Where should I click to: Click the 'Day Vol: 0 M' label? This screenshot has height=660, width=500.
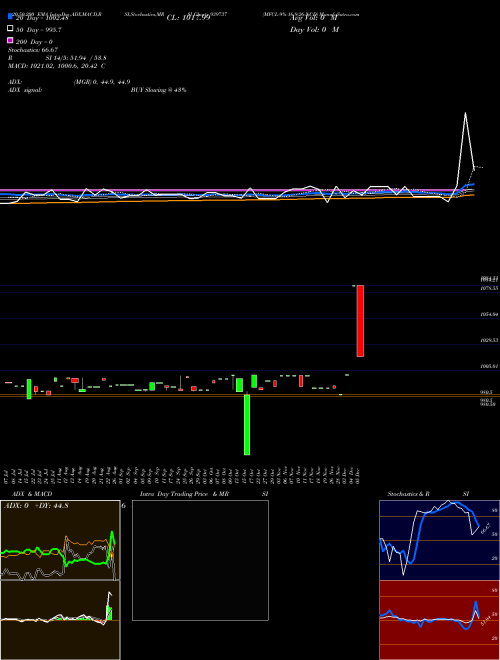(314, 29)
